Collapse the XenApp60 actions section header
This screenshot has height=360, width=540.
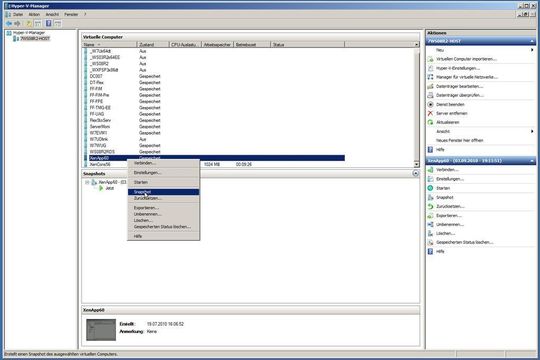pos(532,161)
